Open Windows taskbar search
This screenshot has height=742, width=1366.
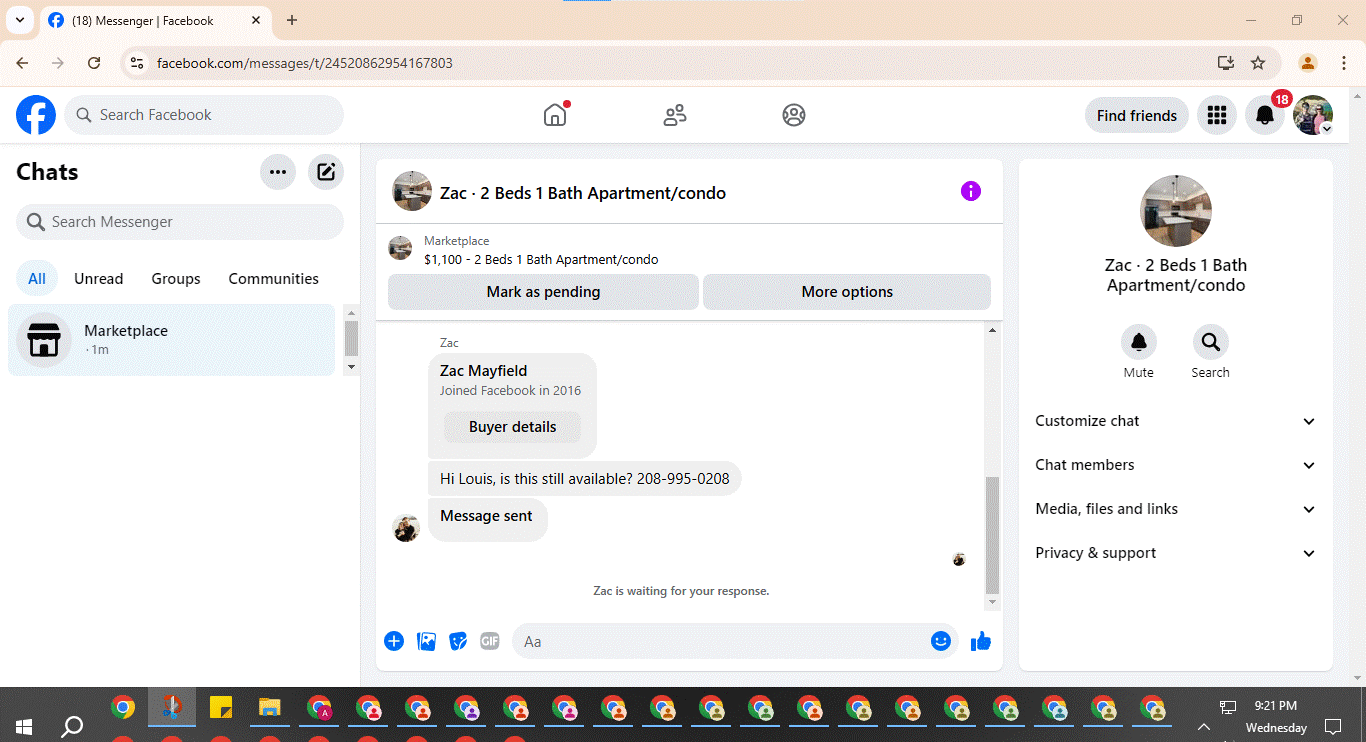72,726
